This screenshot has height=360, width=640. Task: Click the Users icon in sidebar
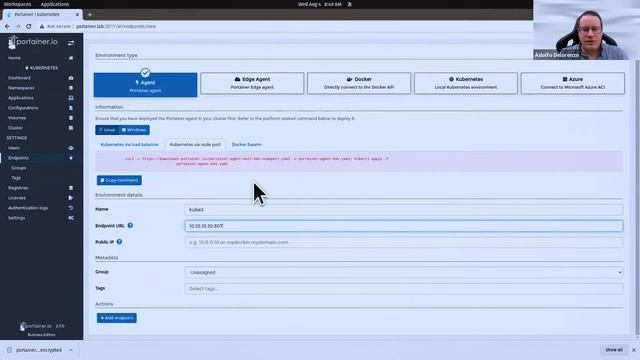pyautogui.click(x=71, y=148)
